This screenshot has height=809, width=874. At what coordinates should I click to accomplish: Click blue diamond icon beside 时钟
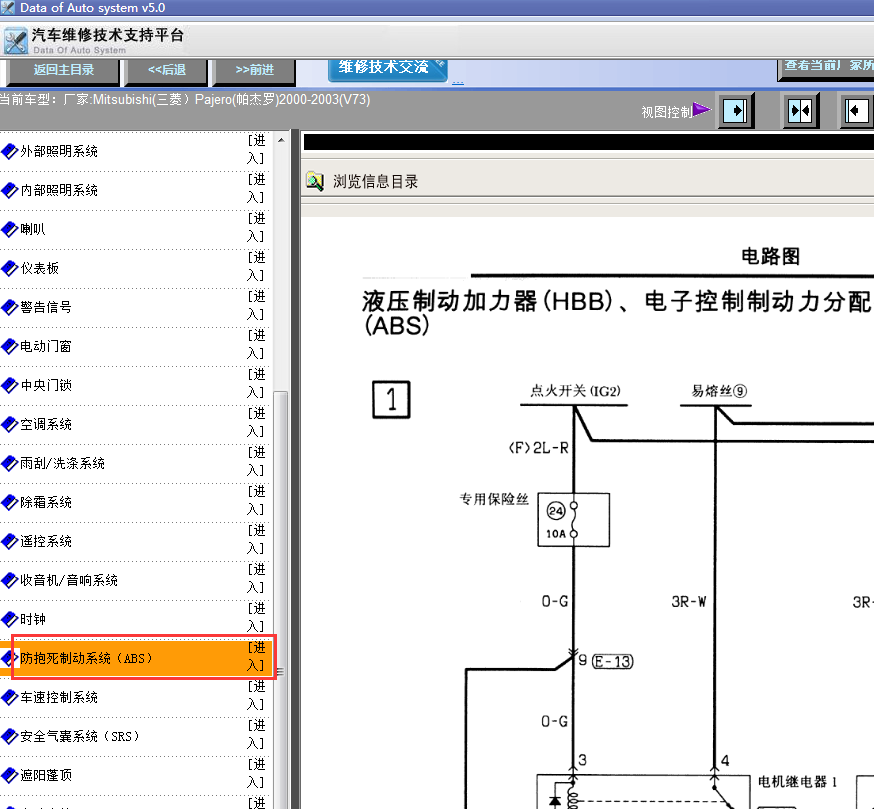click(x=9, y=619)
